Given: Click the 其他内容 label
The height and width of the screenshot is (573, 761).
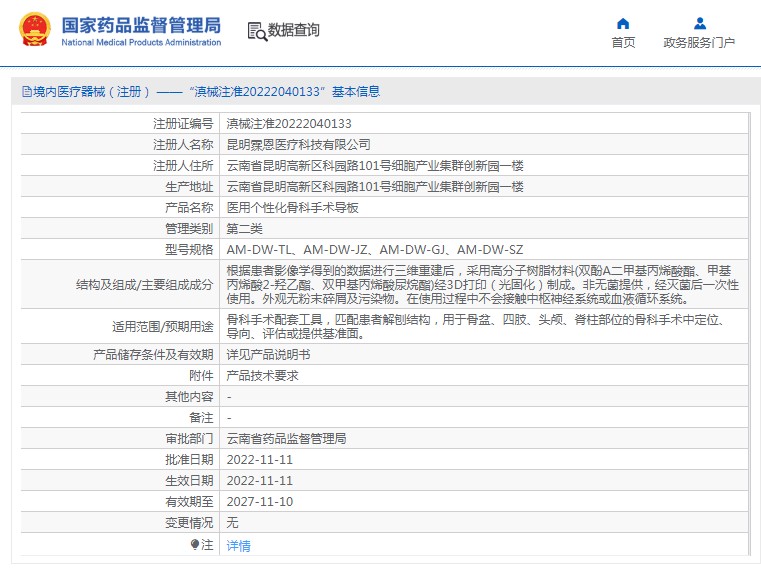Looking at the screenshot, I should point(189,397).
